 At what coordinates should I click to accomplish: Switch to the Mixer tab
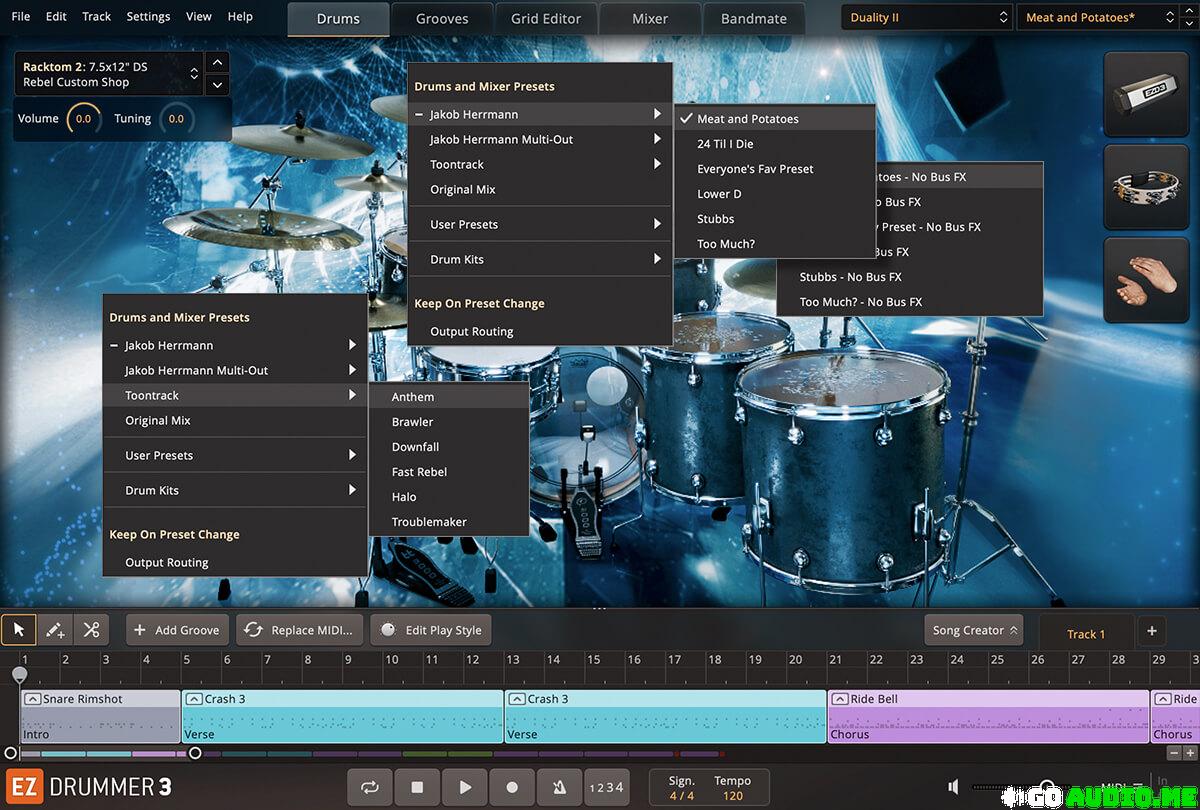pos(650,18)
